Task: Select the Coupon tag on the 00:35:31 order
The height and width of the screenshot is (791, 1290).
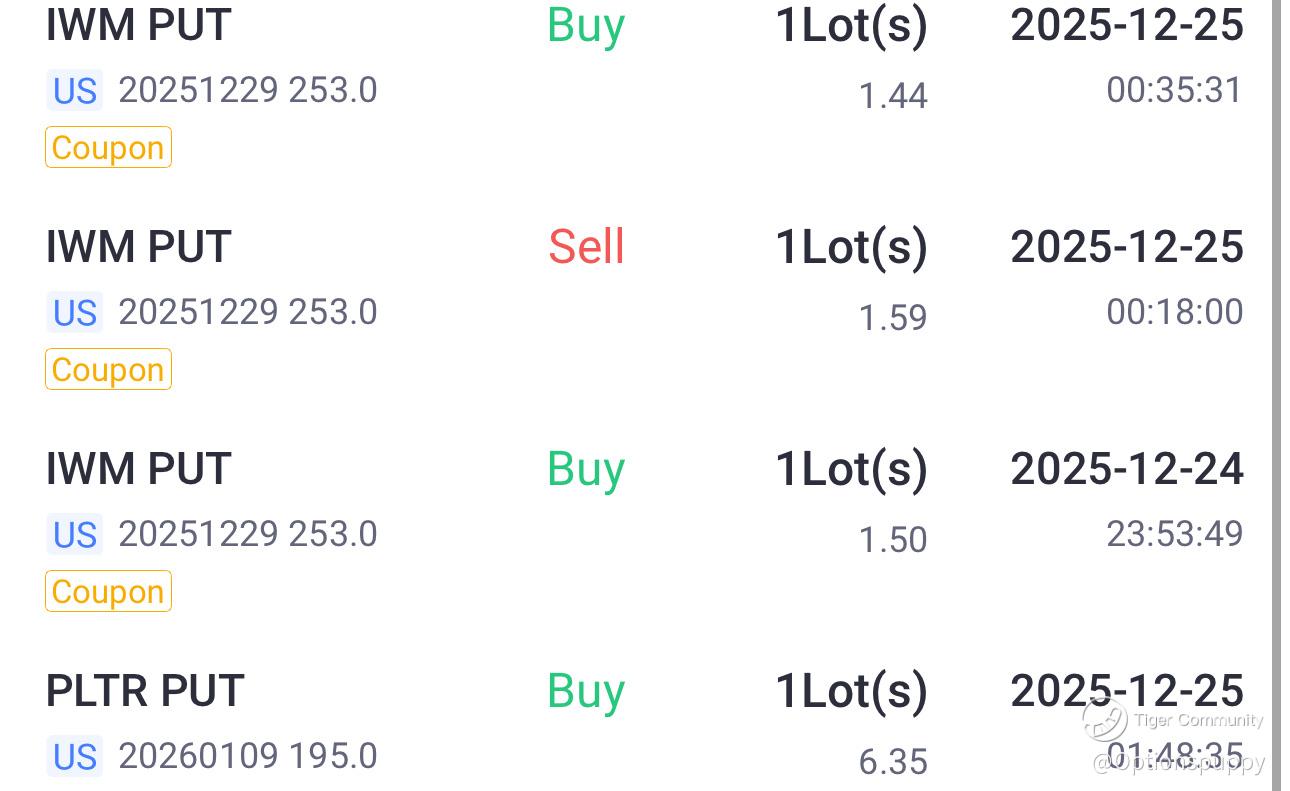Action: pyautogui.click(x=108, y=148)
